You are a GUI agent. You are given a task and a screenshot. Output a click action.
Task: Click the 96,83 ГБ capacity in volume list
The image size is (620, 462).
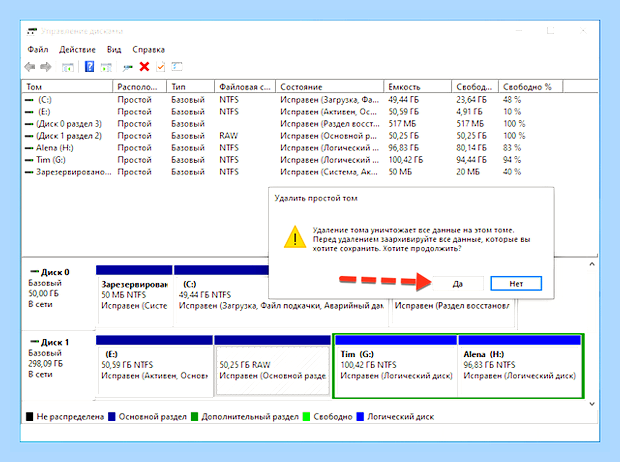click(x=404, y=148)
